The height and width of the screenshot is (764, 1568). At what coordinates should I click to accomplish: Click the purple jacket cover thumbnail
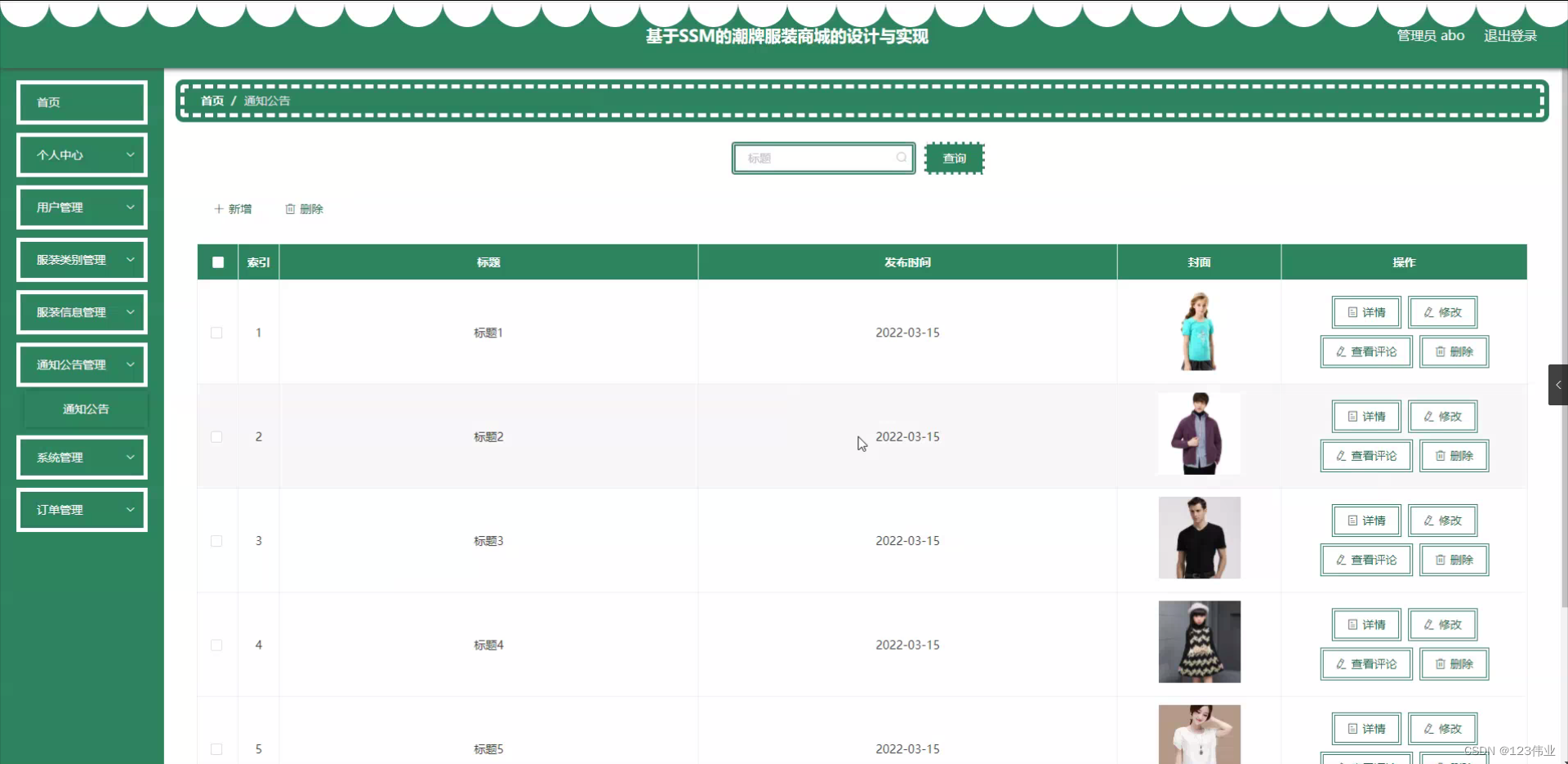point(1198,433)
